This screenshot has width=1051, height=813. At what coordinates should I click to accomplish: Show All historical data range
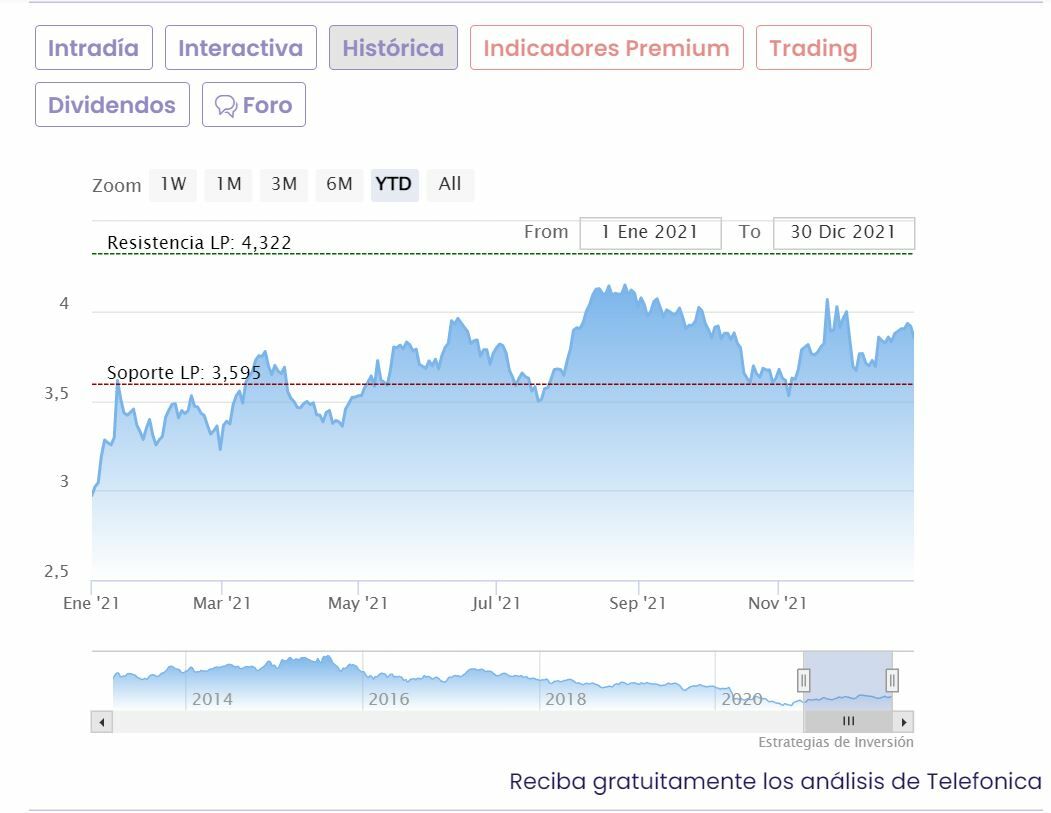pyautogui.click(x=450, y=185)
